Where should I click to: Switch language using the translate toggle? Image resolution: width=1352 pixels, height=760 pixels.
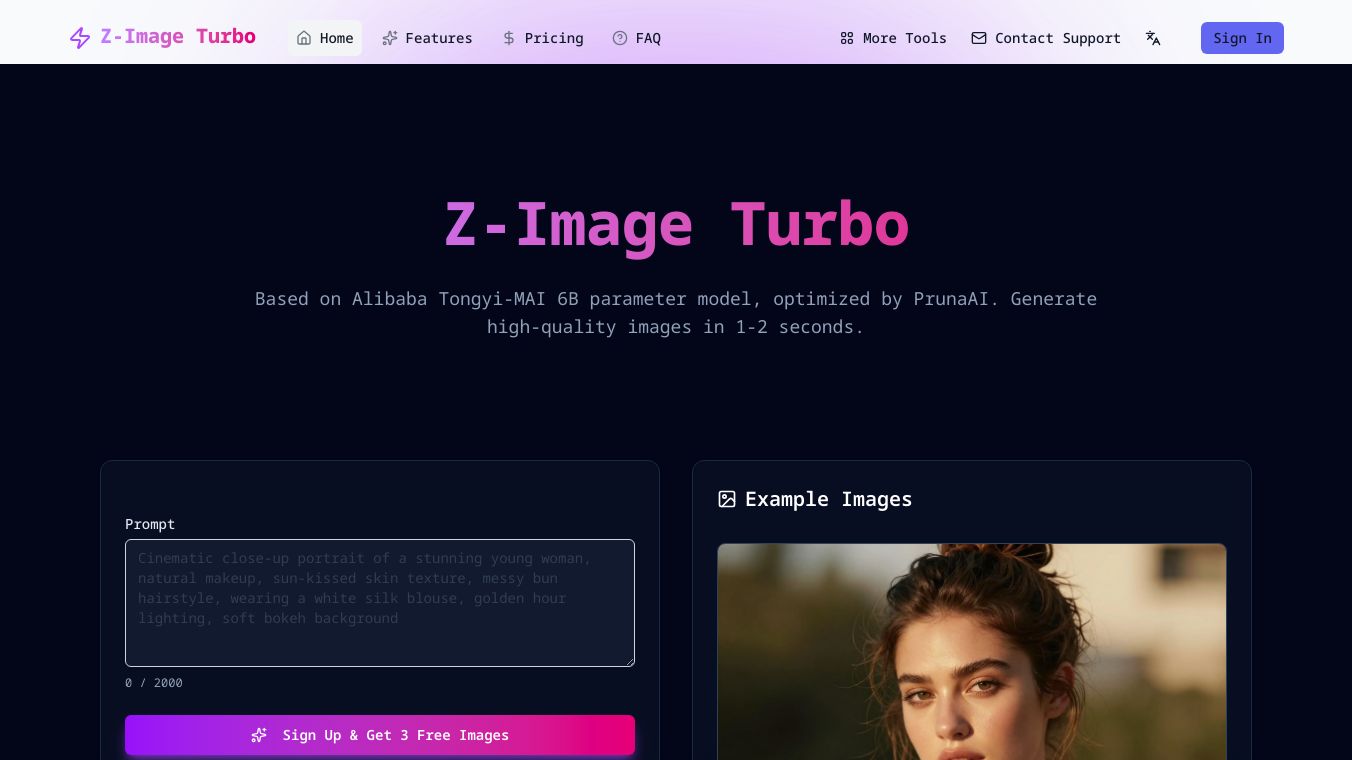pos(1153,38)
